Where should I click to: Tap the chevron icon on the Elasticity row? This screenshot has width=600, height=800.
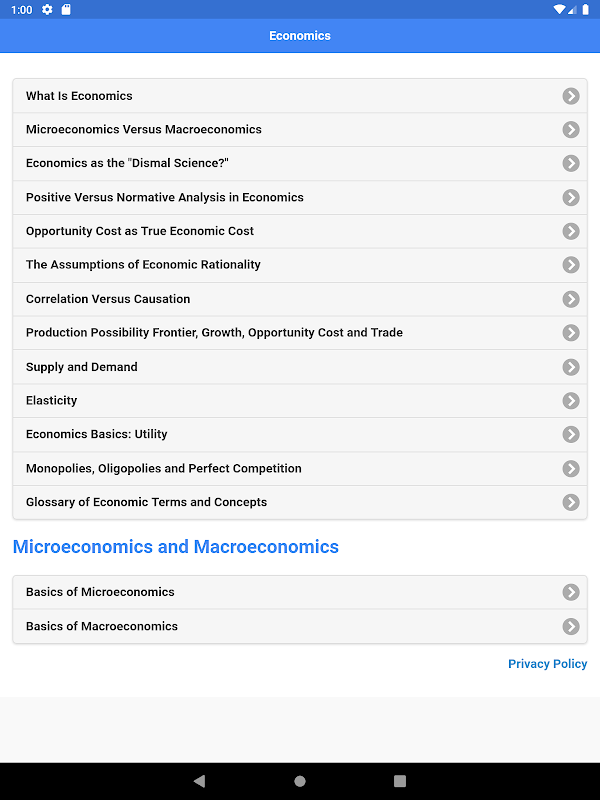click(x=571, y=401)
